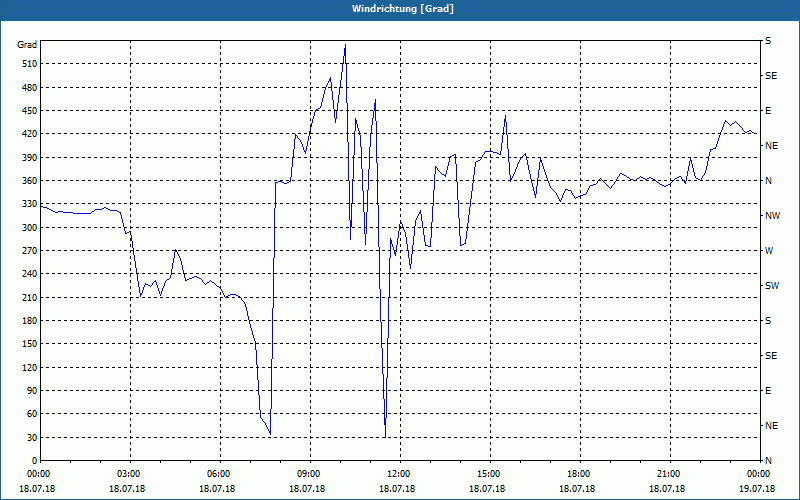800x500 pixels.
Task: Click the NW compass direction label
Action: pyautogui.click(x=772, y=216)
